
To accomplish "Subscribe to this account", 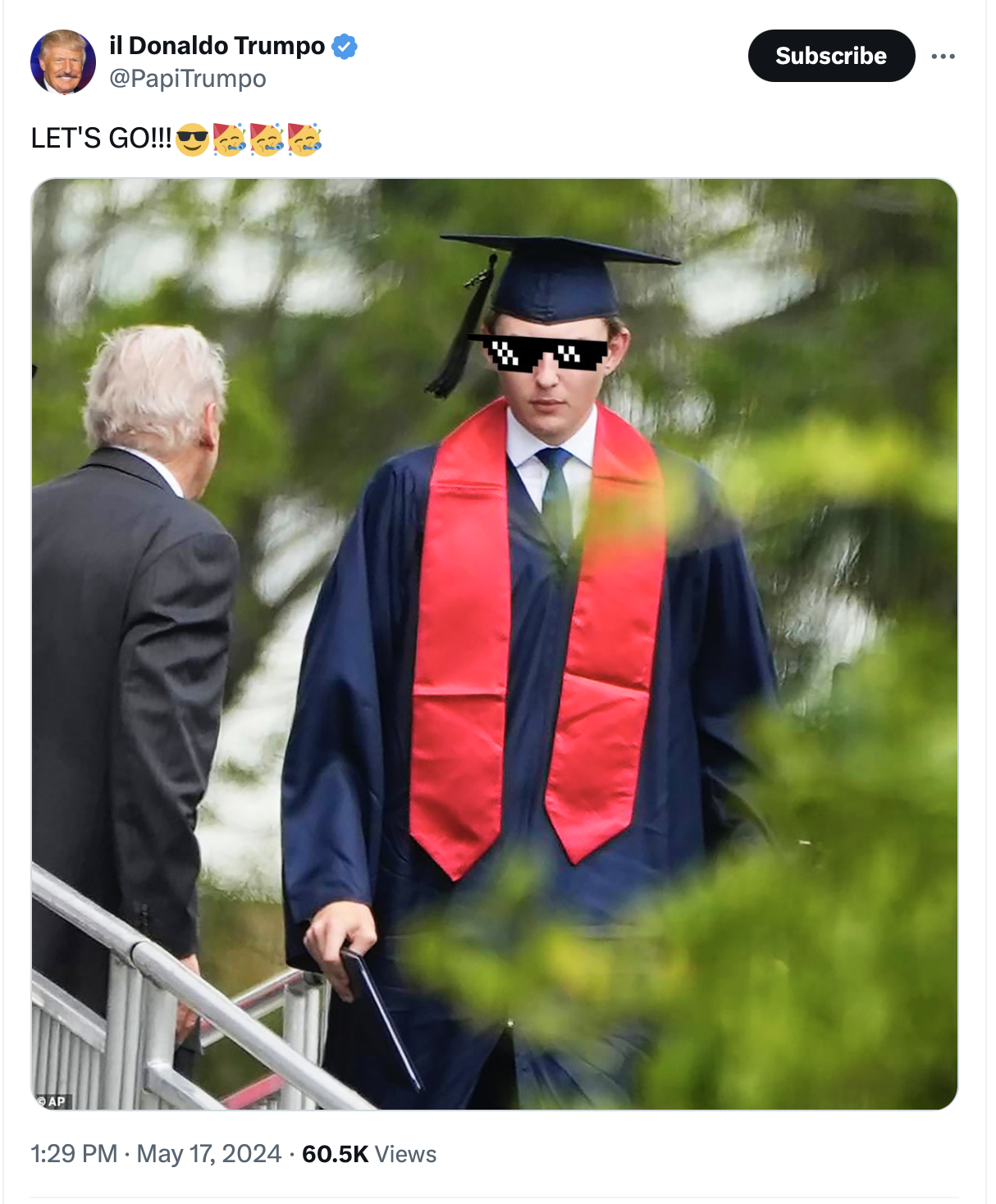I will (x=831, y=56).
